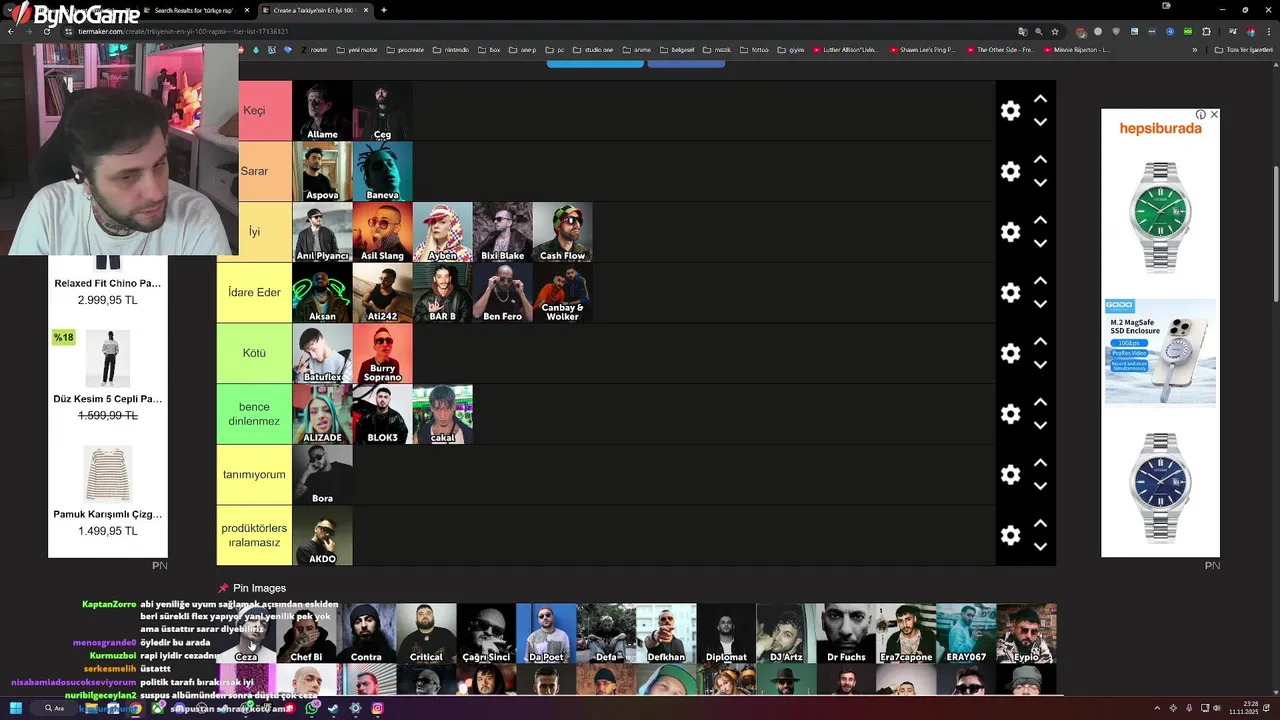Click the bence dinlenmez green label
Image resolution: width=1280 pixels, height=720 pixels.
[x=254, y=414]
